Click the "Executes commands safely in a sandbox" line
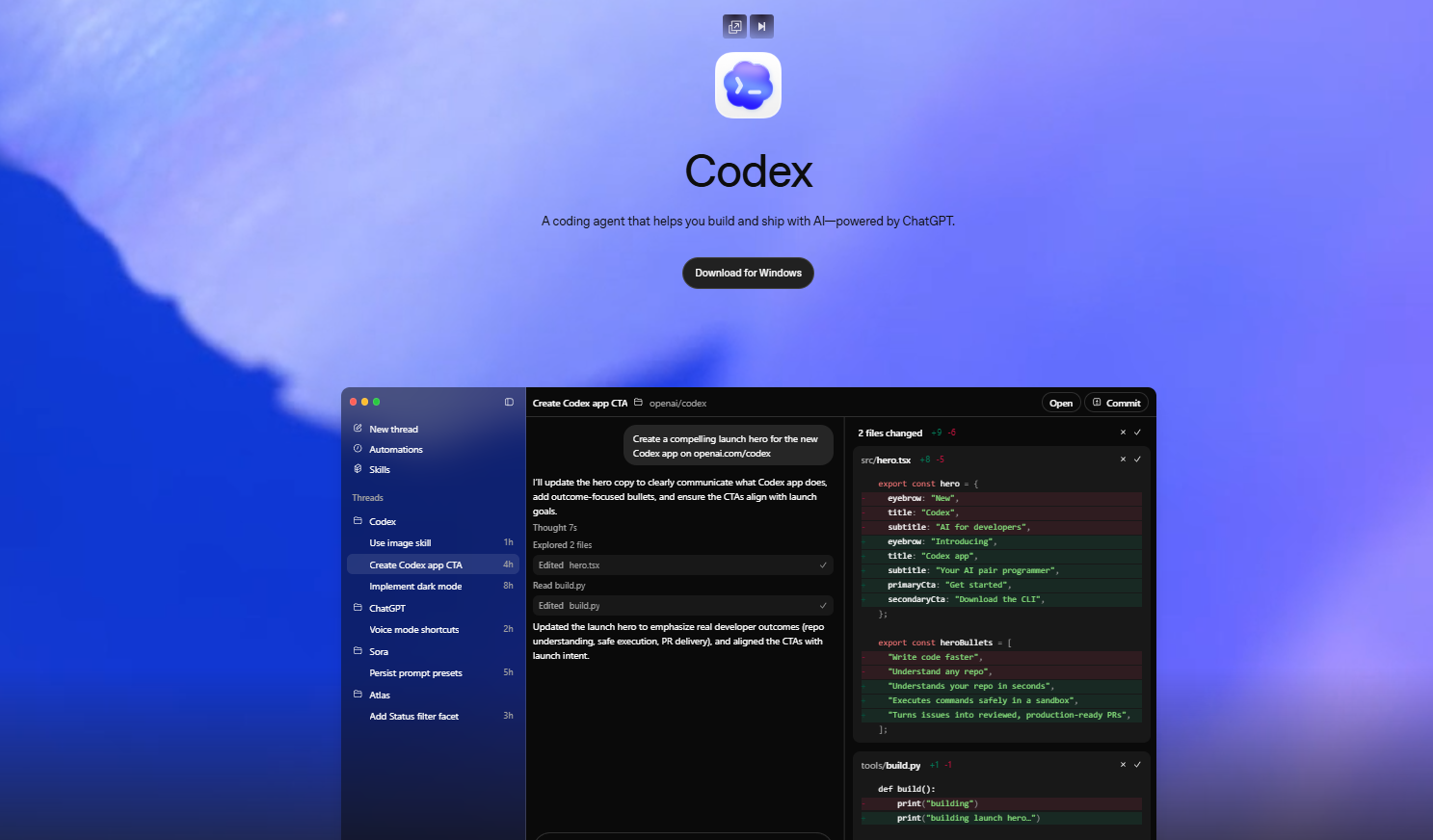 [x=1001, y=700]
